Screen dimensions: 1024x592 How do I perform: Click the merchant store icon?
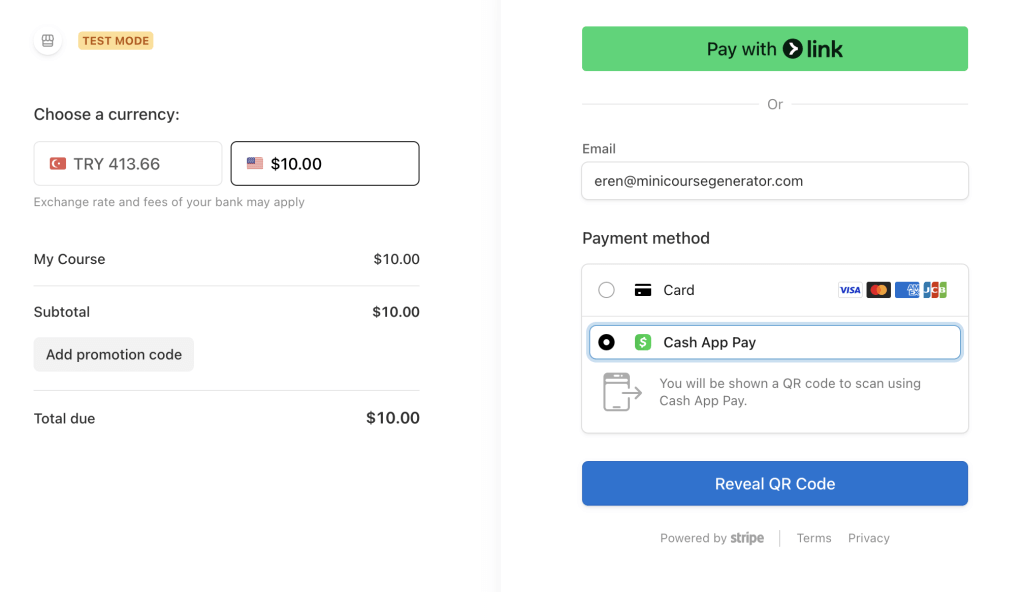coord(47,41)
